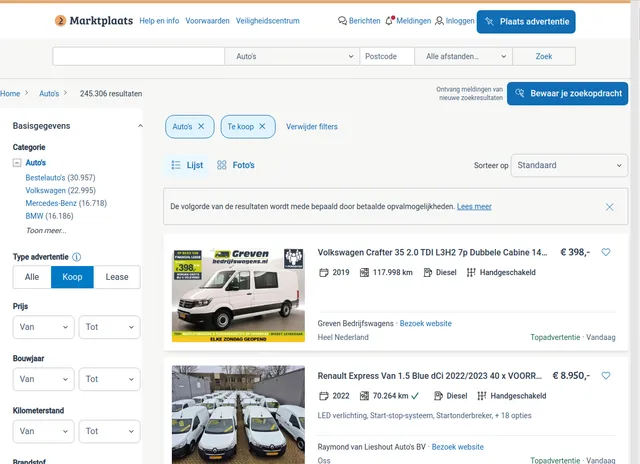Click Plaats advertentie button

526,22
